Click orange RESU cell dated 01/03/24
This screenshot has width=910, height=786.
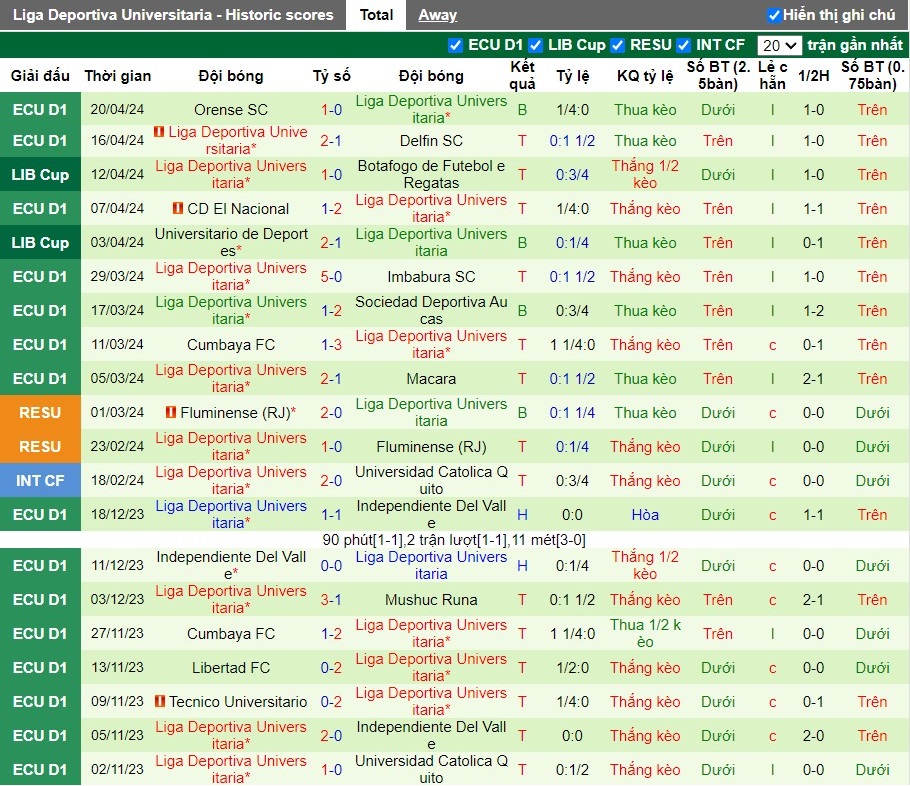[x=40, y=412]
